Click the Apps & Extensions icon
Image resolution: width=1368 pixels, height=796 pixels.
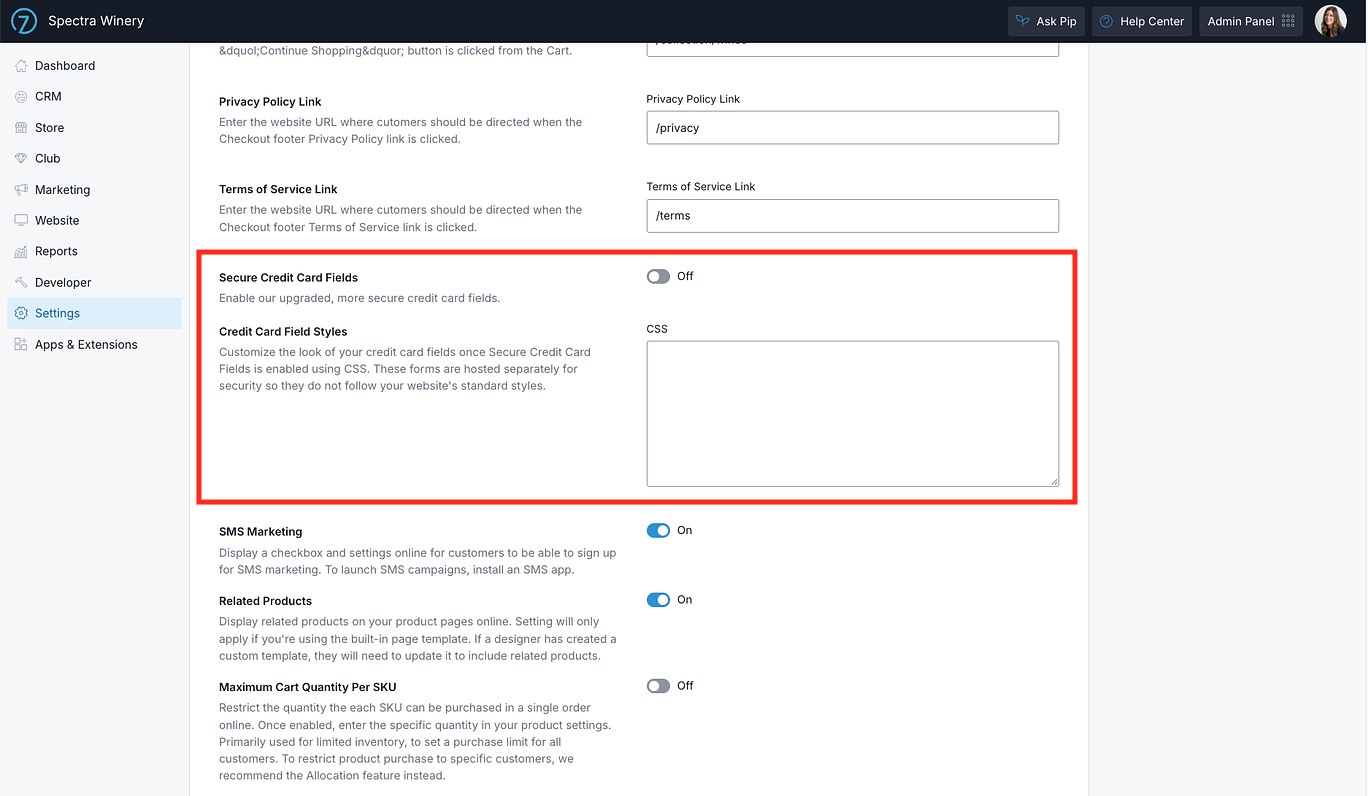point(21,345)
